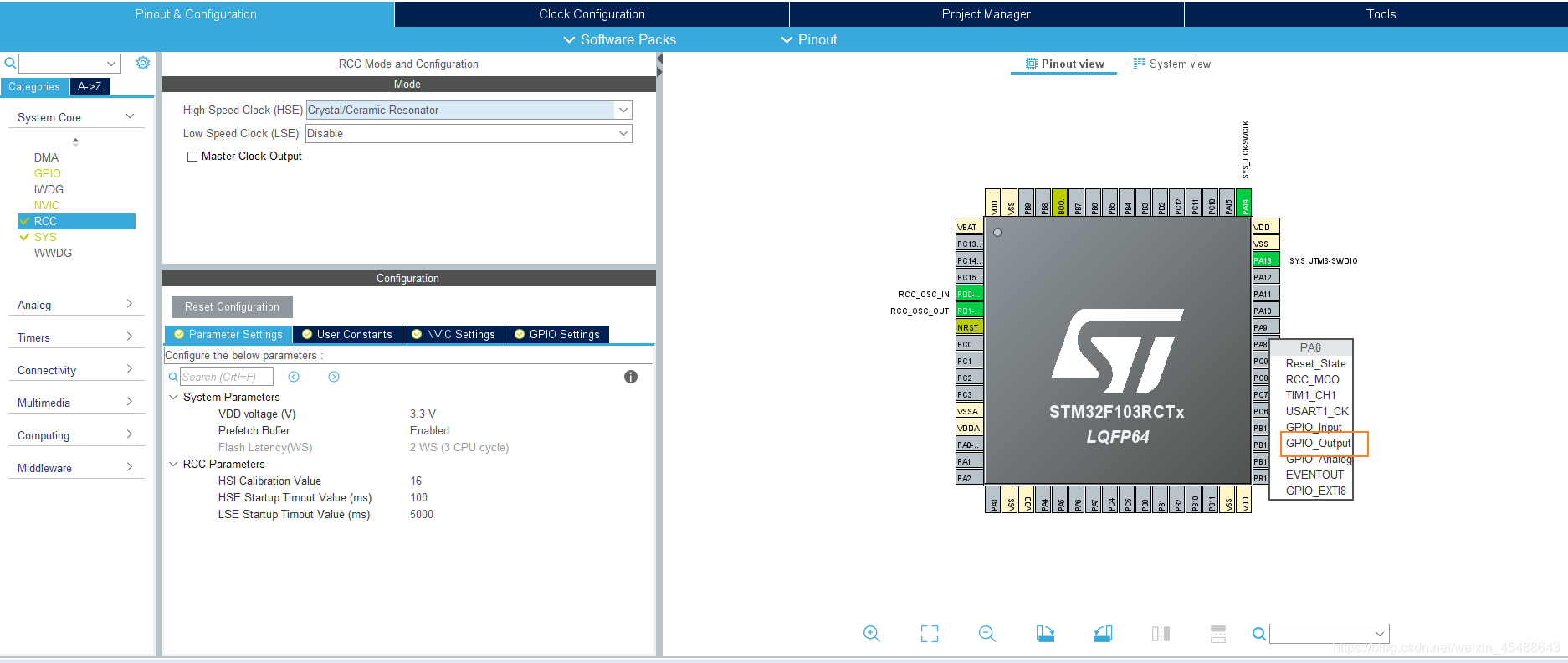Switch to Pinout & Configuration tab
Screen dimensions: 1568x663
(197, 14)
